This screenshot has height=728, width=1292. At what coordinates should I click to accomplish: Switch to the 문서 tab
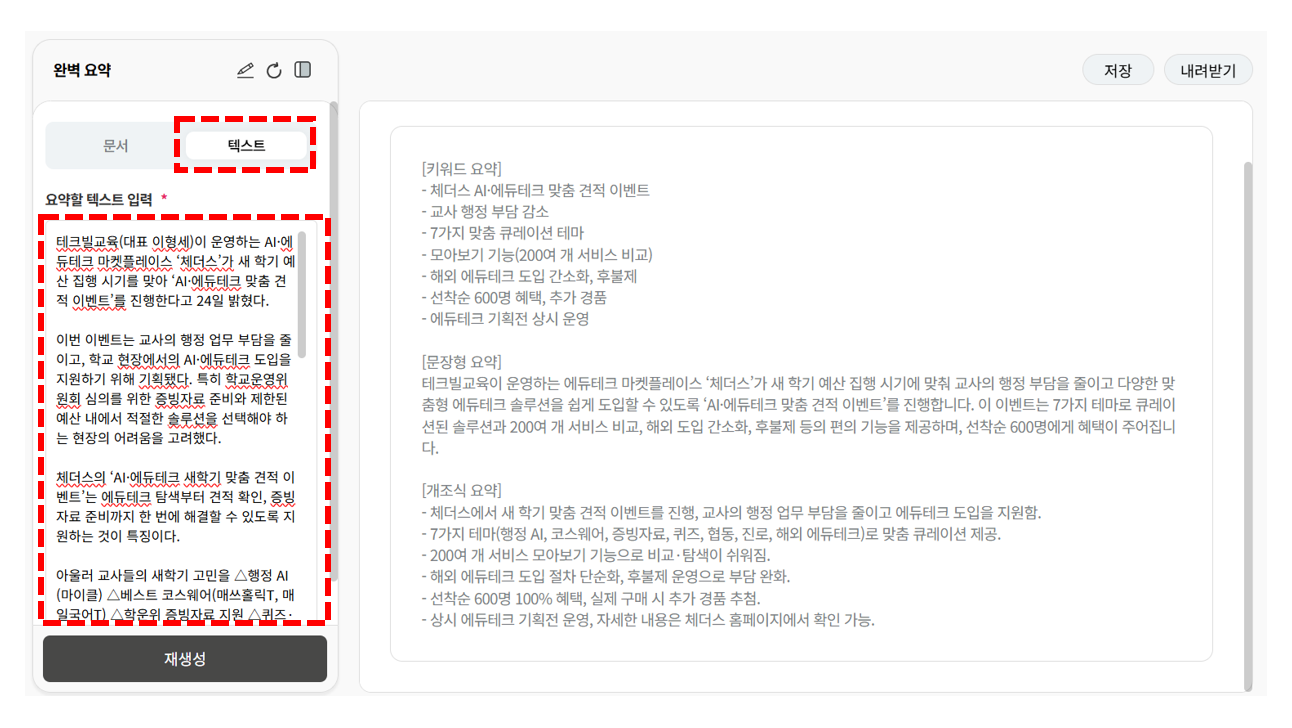[x=116, y=145]
